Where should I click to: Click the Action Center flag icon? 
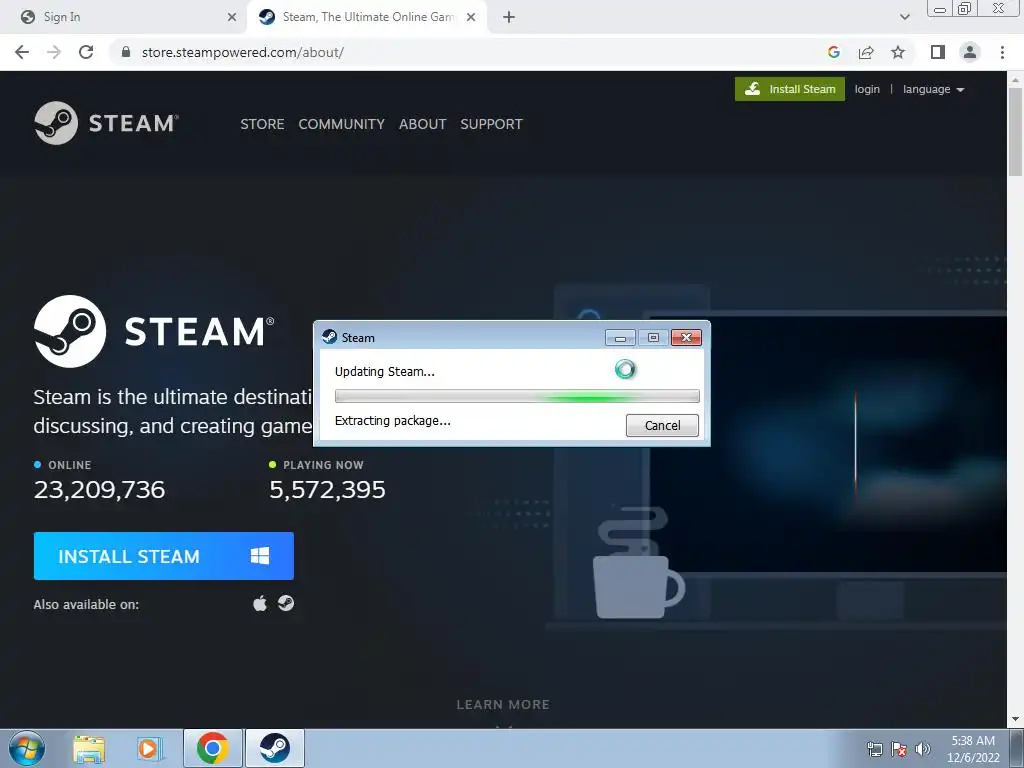899,749
